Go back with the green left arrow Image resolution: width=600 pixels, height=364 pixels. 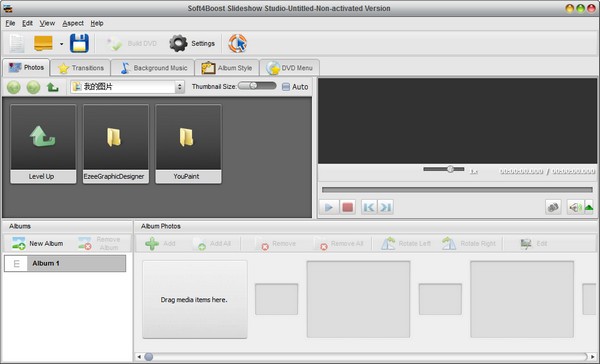click(x=14, y=87)
